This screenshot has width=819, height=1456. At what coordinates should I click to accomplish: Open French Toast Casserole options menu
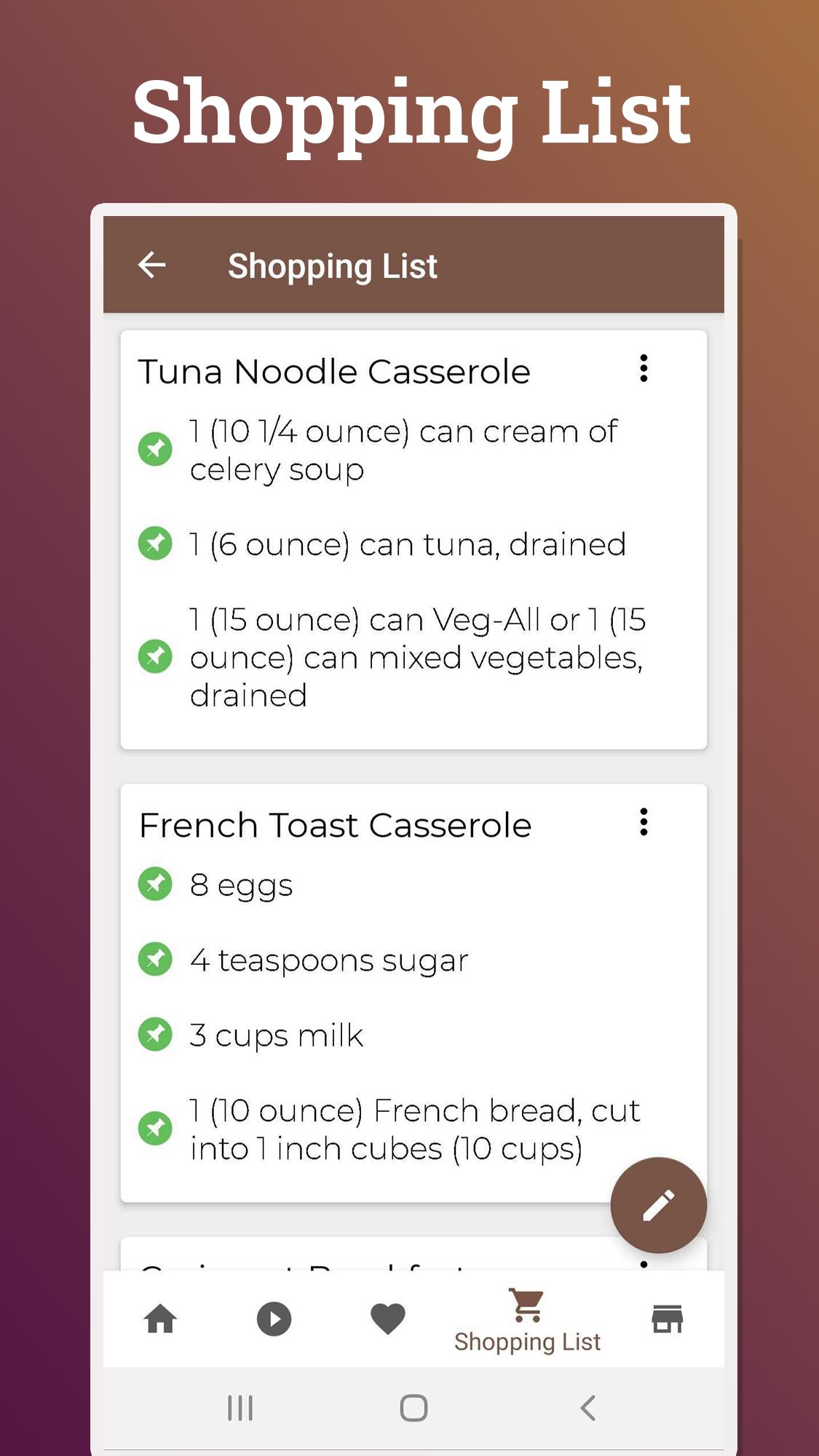pyautogui.click(x=644, y=822)
